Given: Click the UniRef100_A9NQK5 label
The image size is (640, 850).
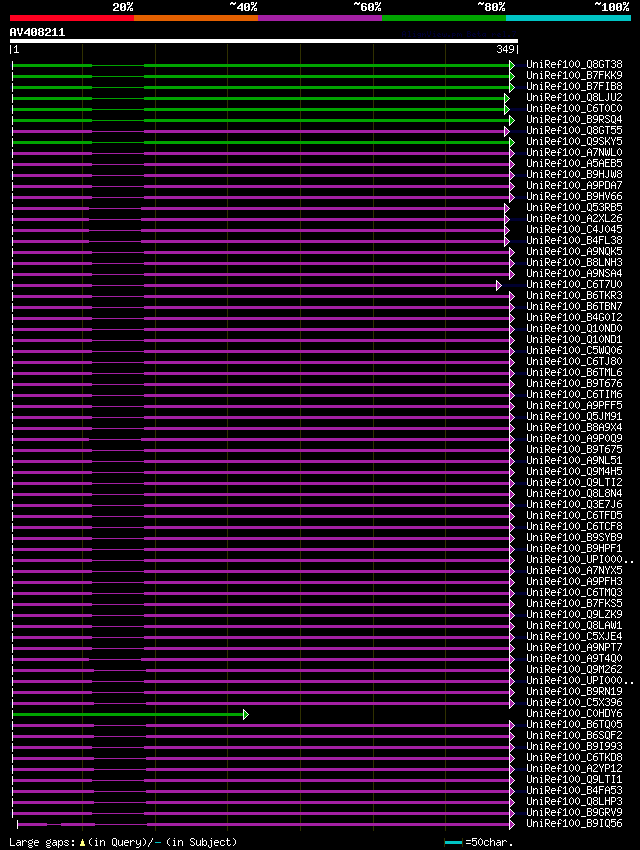Looking at the screenshot, I should (574, 252).
